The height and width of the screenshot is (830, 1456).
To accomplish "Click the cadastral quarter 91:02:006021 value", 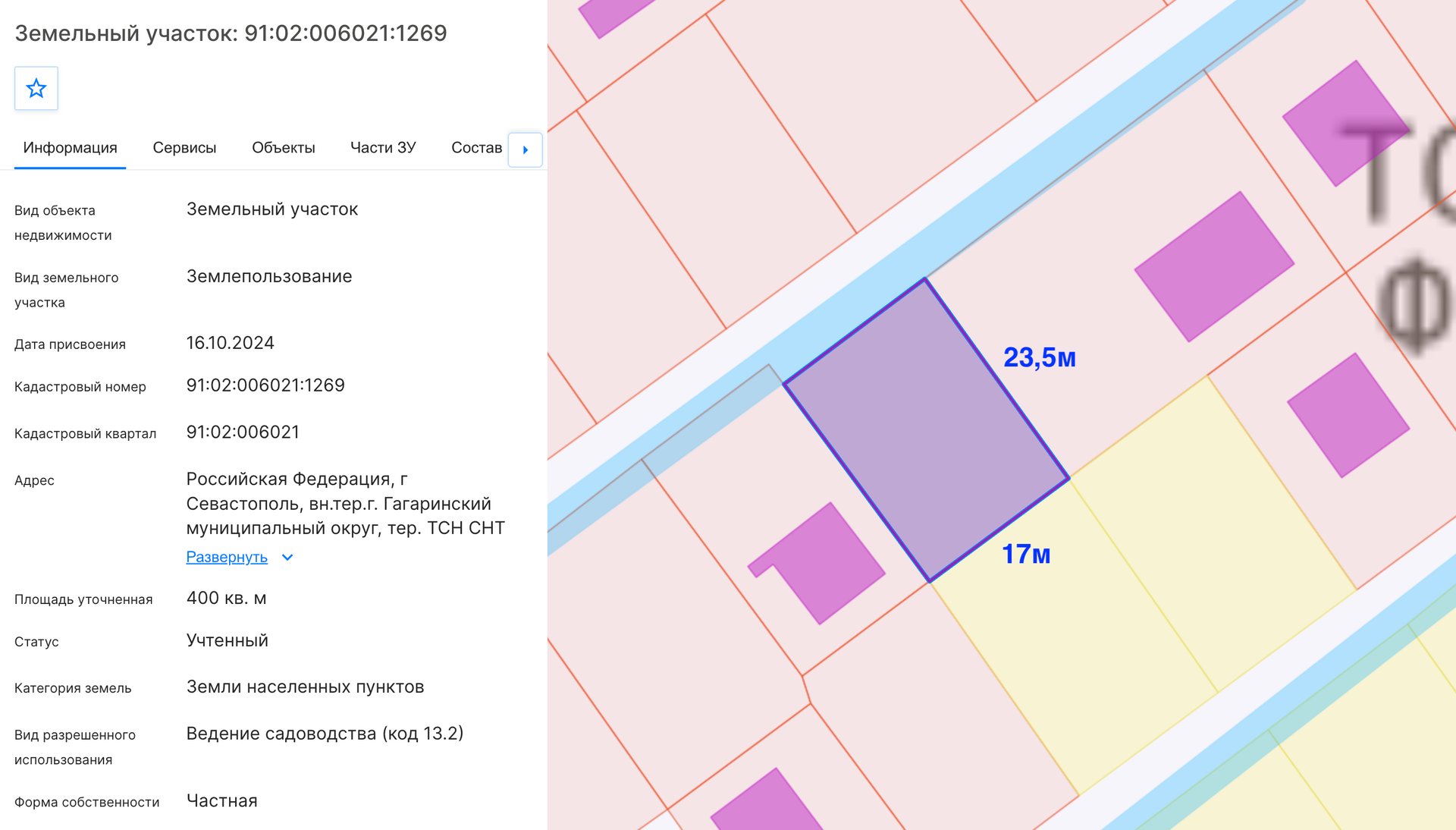I will click(243, 432).
